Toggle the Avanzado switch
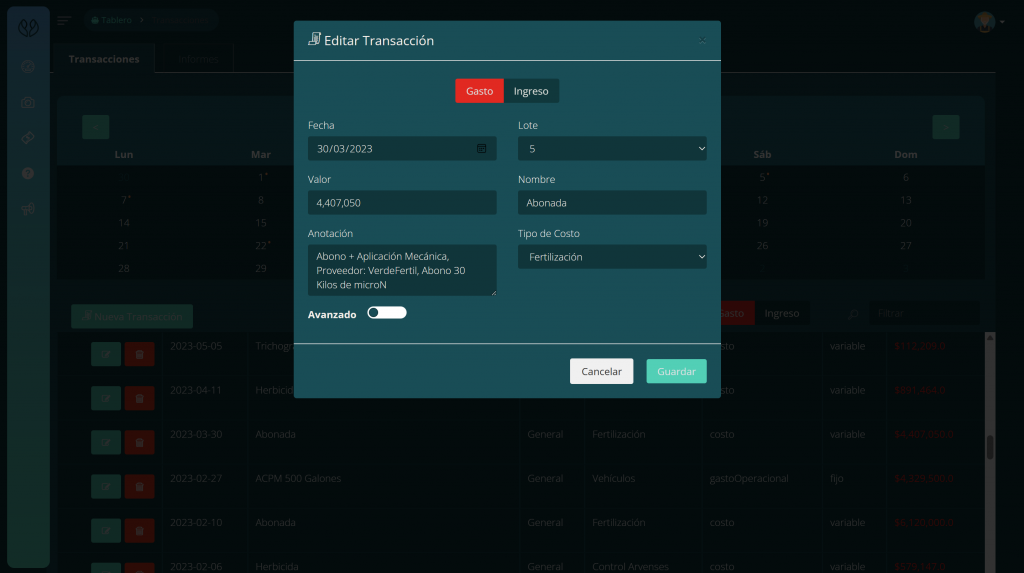The height and width of the screenshot is (573, 1024). 387,313
